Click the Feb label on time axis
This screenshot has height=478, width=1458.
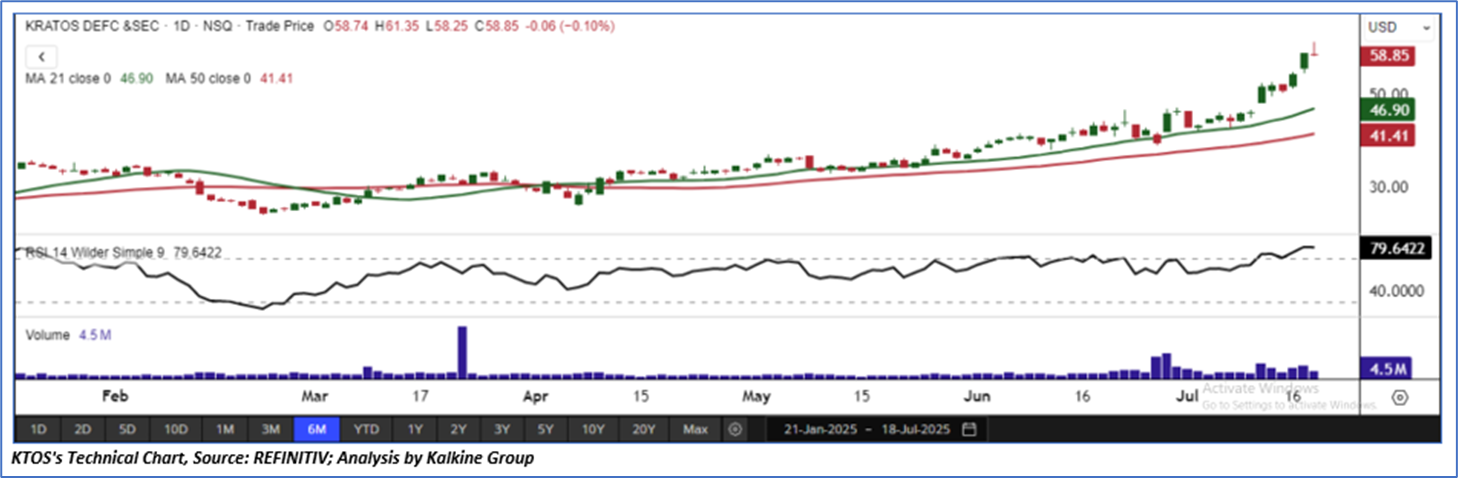(x=116, y=397)
